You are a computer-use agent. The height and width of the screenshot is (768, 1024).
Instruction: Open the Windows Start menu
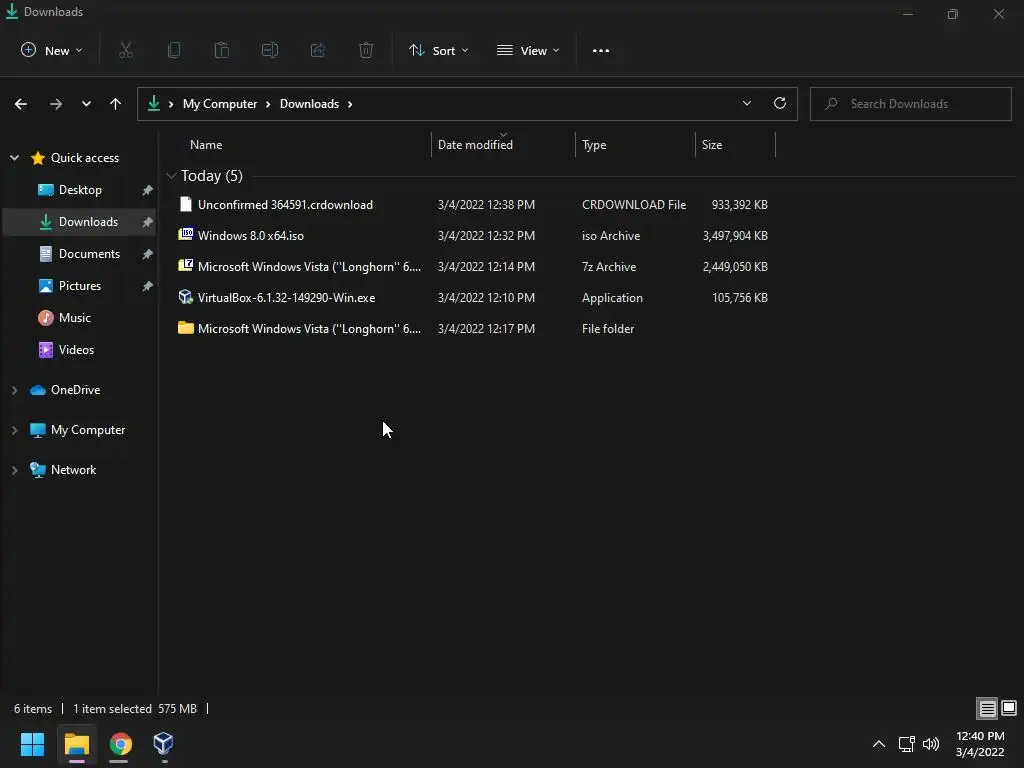click(32, 744)
